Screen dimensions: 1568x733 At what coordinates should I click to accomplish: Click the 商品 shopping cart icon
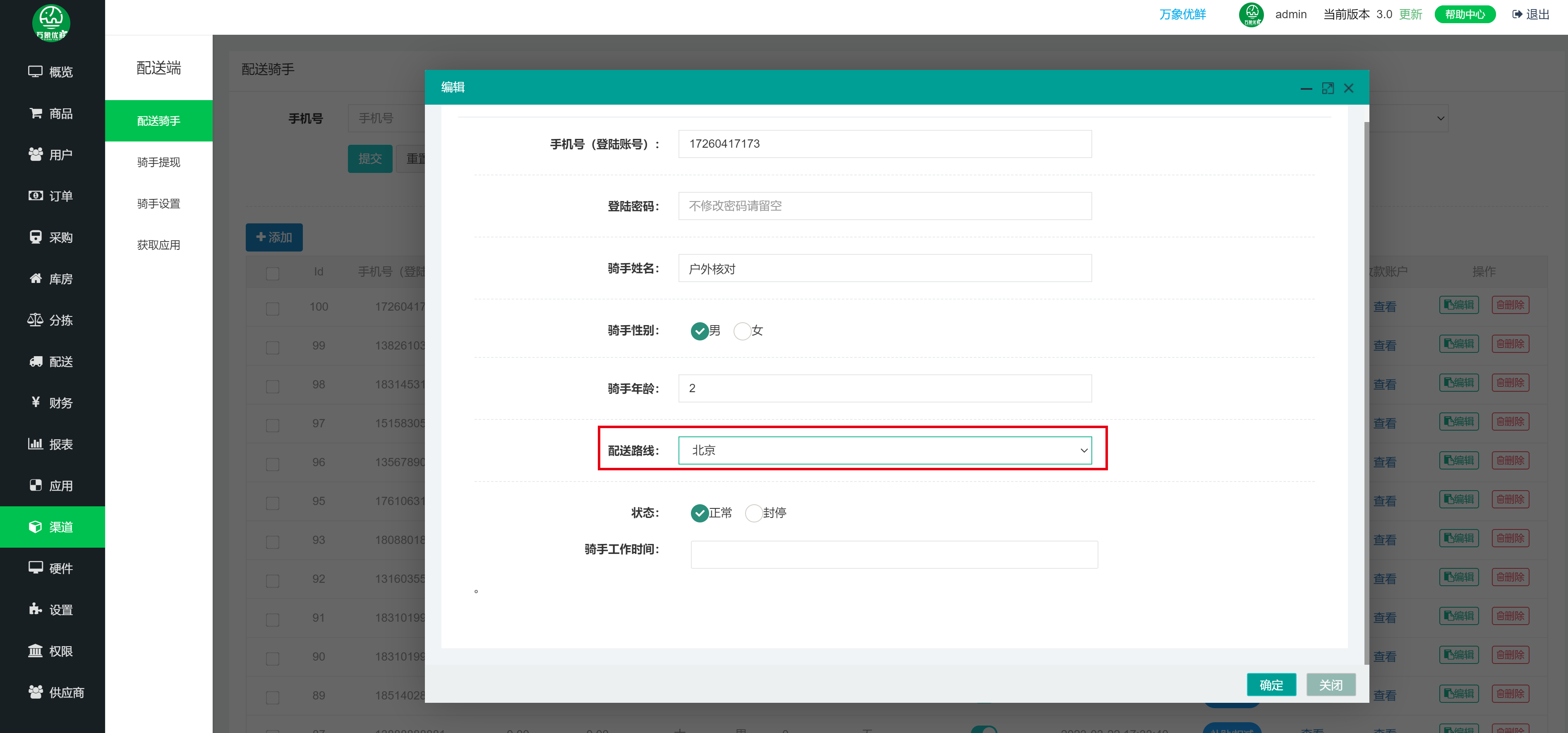pos(35,113)
